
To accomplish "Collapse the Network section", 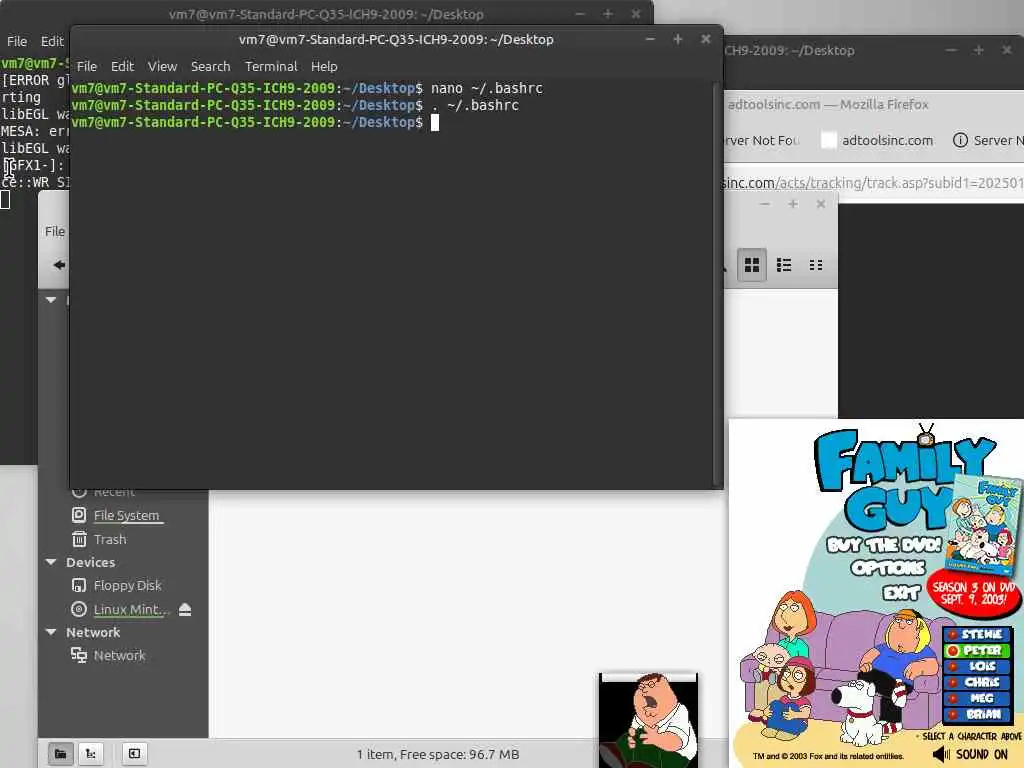I will pos(51,632).
